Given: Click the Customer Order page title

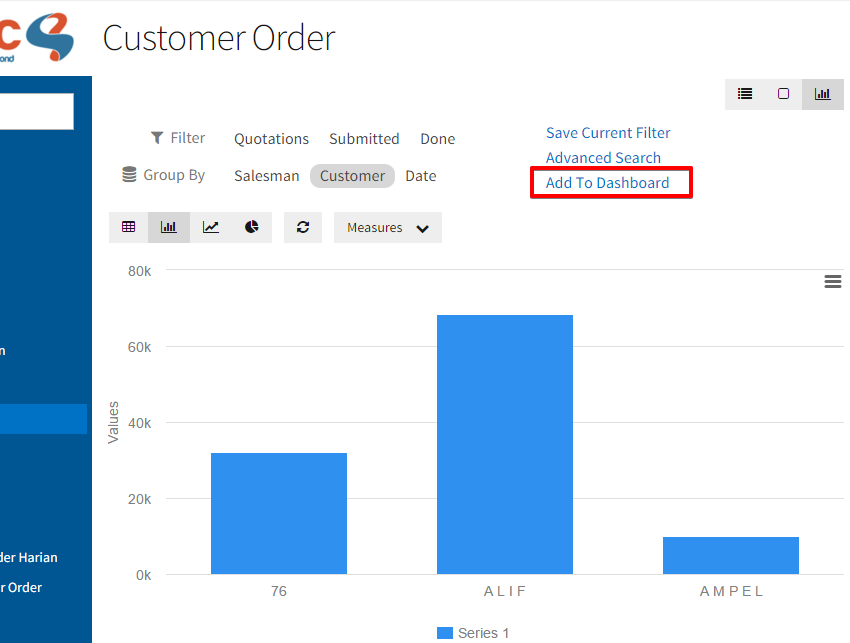Looking at the screenshot, I should click(219, 38).
